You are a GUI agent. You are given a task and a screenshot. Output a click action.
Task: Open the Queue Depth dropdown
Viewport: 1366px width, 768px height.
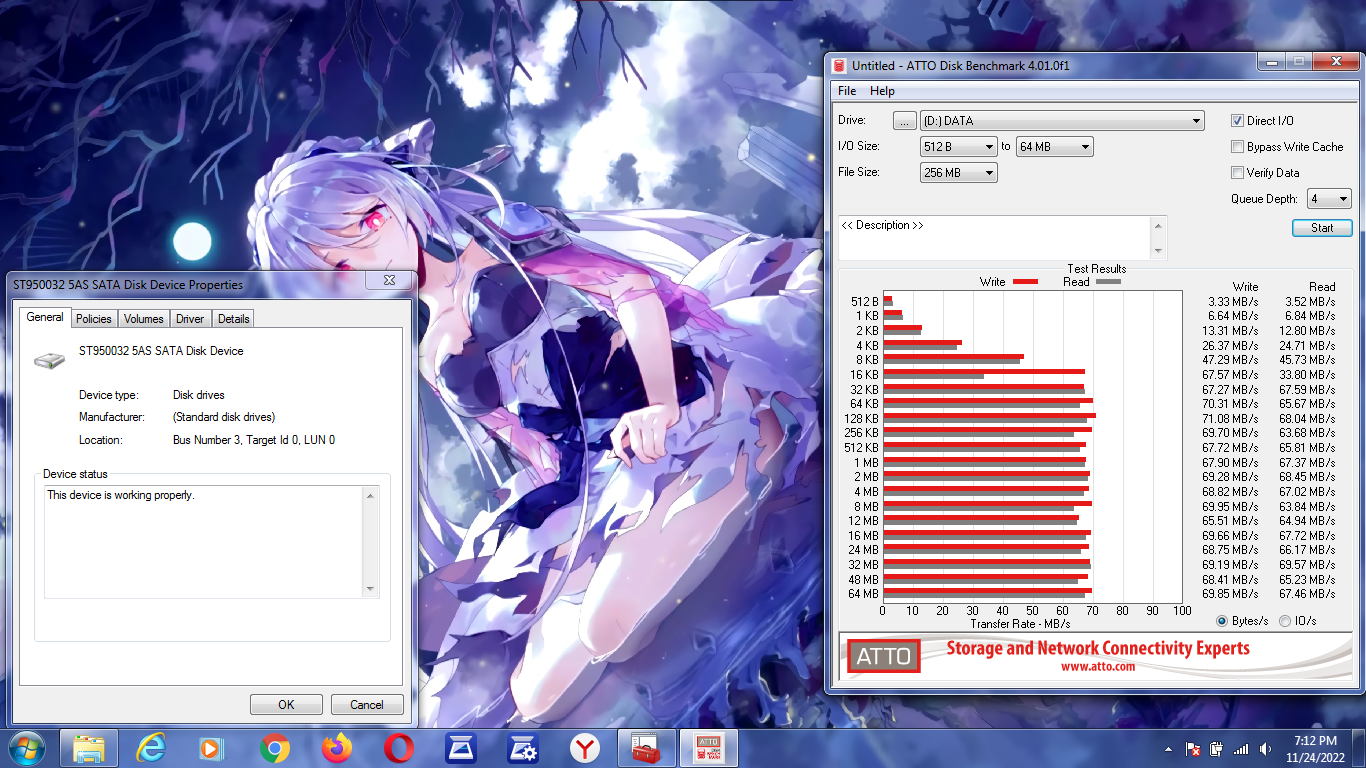point(1329,199)
